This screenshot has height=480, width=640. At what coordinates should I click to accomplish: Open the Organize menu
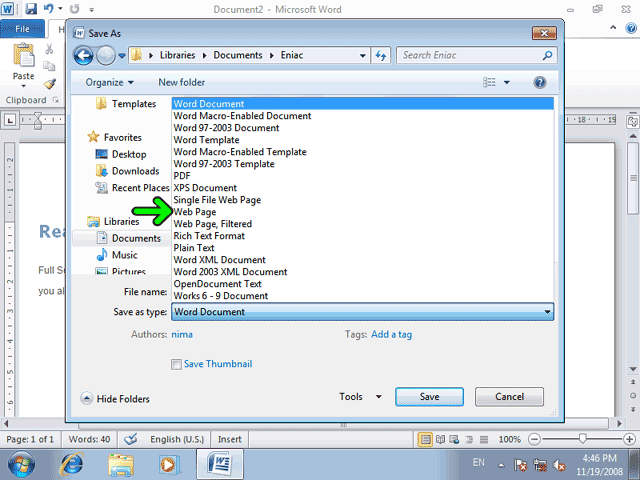click(109, 82)
